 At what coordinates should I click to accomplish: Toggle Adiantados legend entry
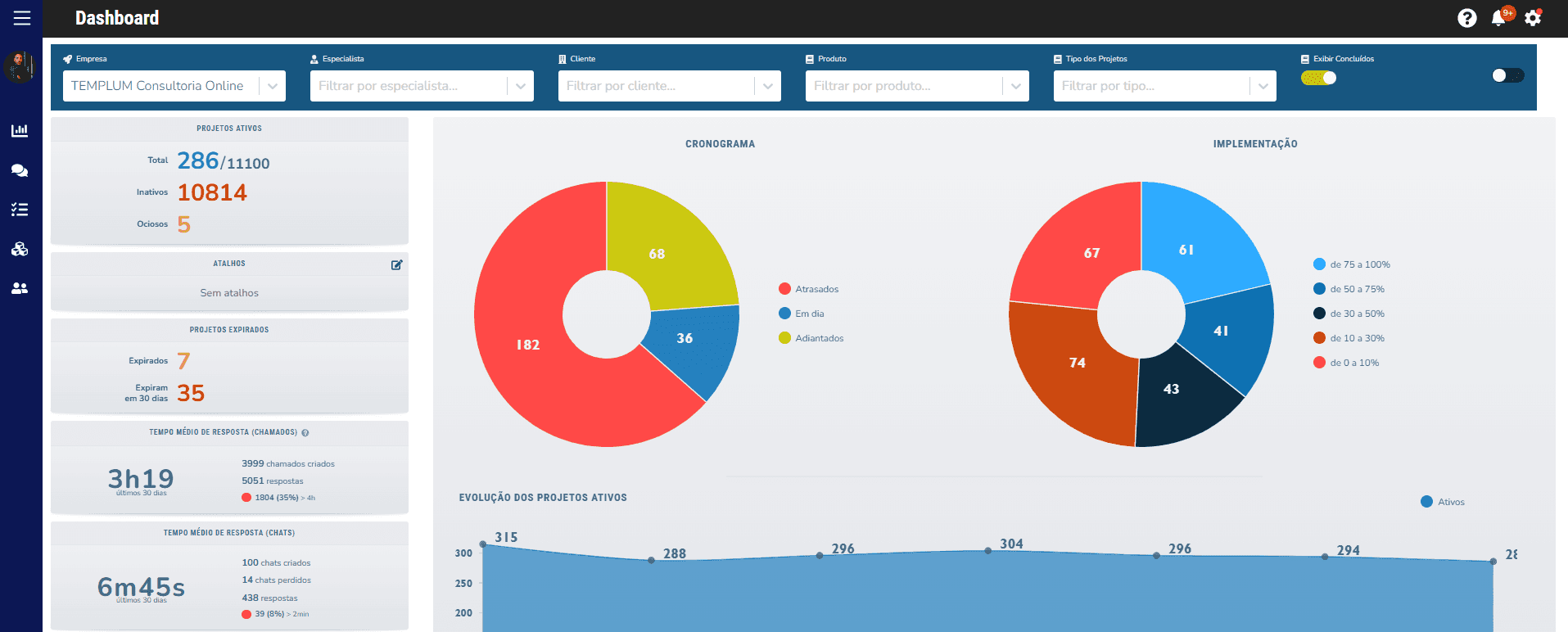point(811,338)
